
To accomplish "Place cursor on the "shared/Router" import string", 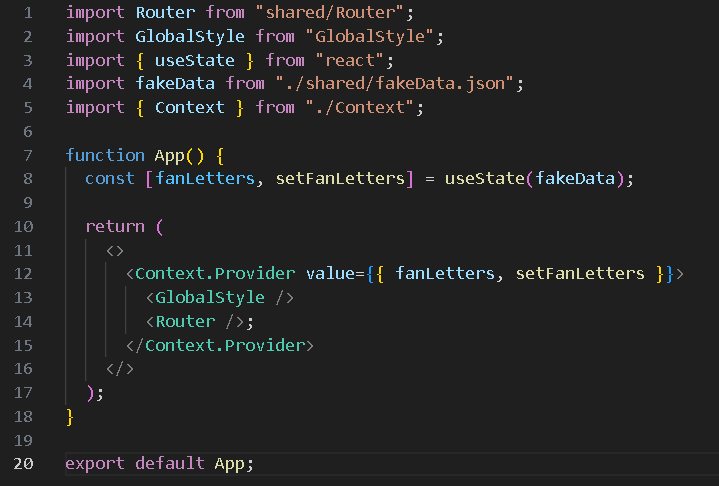I will 330,13.
